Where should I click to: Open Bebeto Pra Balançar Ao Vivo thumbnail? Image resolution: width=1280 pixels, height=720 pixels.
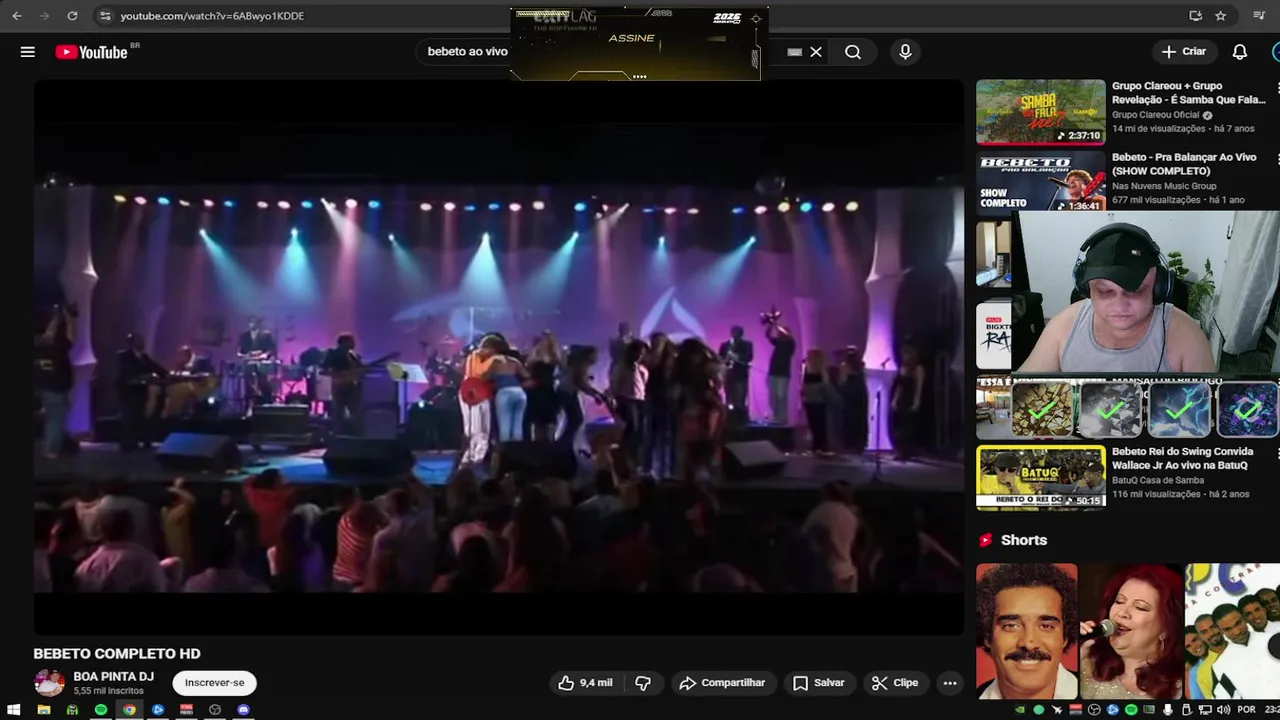coord(1041,181)
